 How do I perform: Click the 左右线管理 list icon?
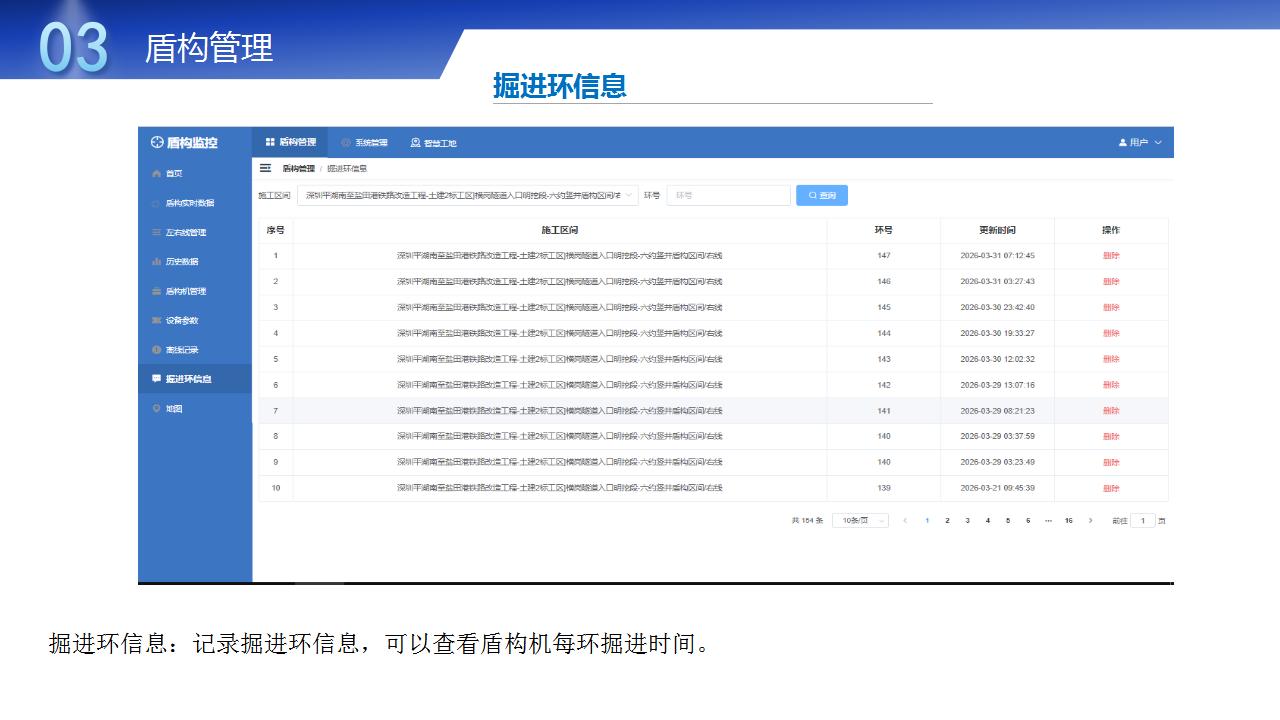coord(156,233)
